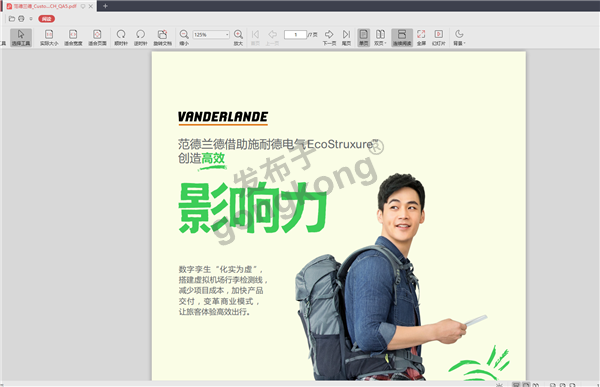This screenshot has width=600, height=387.
Task: Start 幻灯片 slideshow mode
Action: pyautogui.click(x=439, y=38)
